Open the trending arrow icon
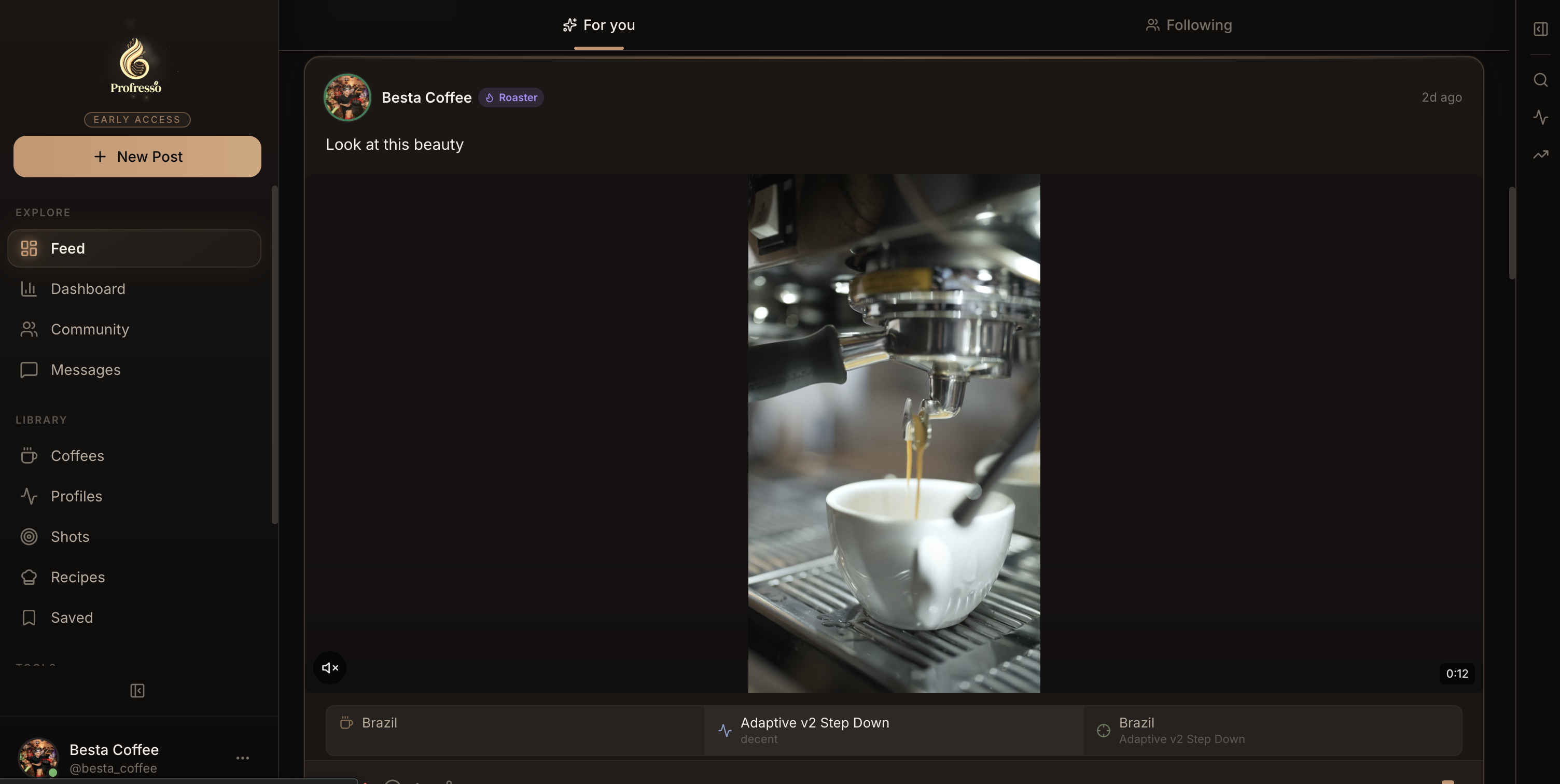 [x=1541, y=155]
